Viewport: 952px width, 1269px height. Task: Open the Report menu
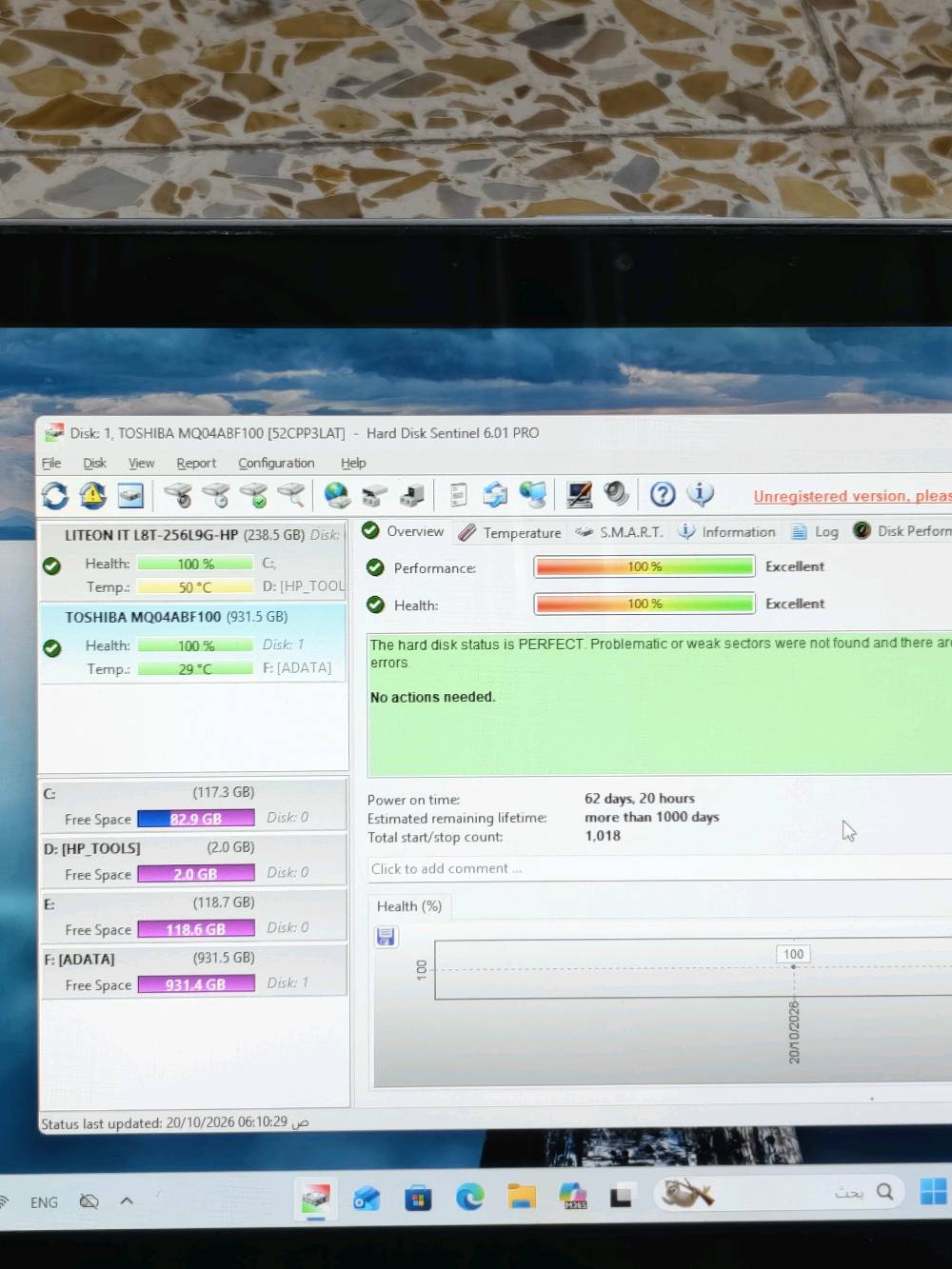pos(196,463)
